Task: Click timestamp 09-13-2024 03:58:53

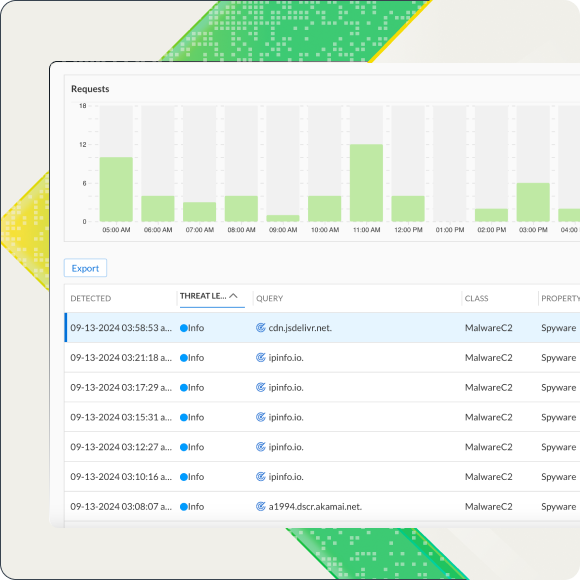Action: click(121, 328)
